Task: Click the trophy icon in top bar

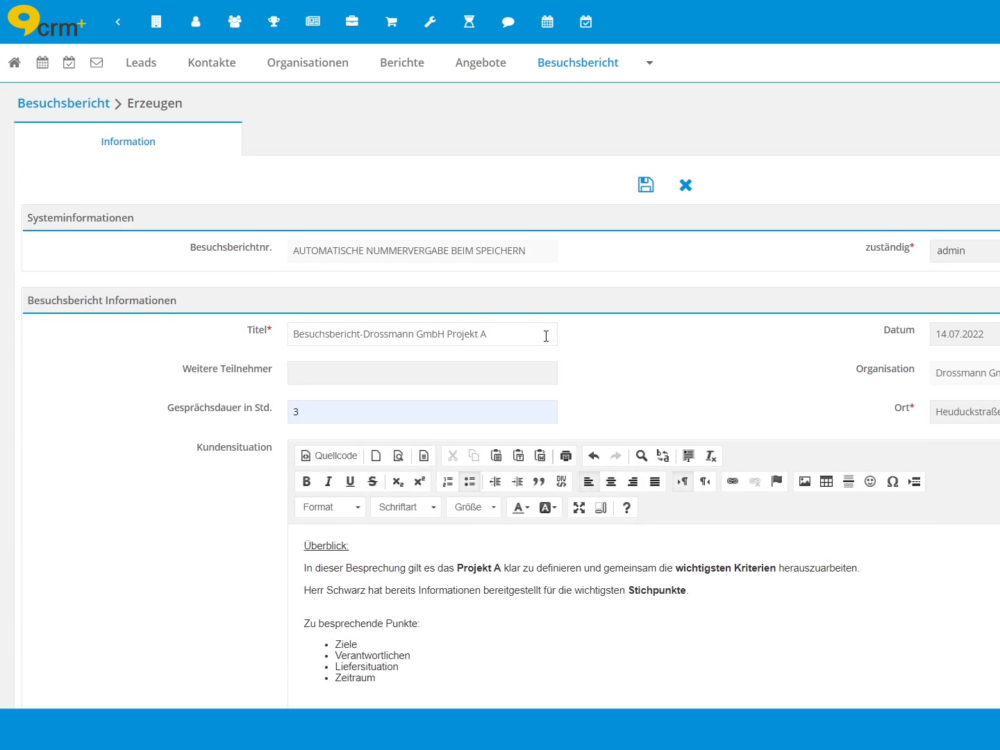Action: (274, 22)
